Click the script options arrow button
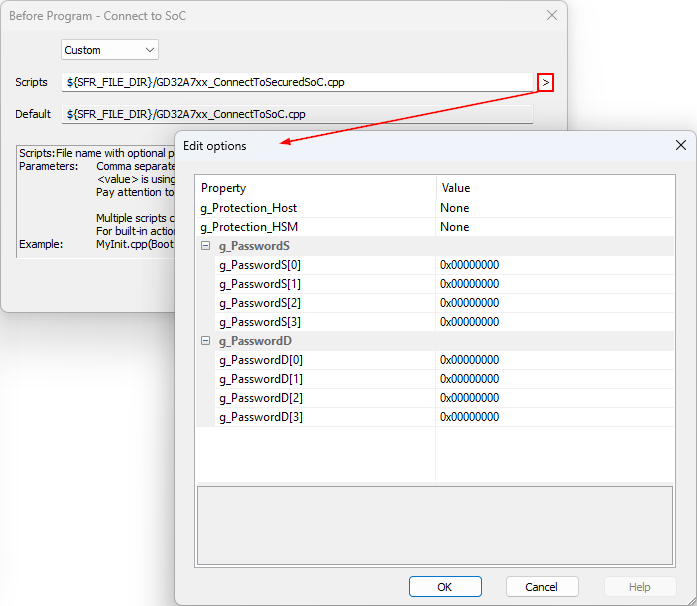The height and width of the screenshot is (606, 697). coord(545,82)
